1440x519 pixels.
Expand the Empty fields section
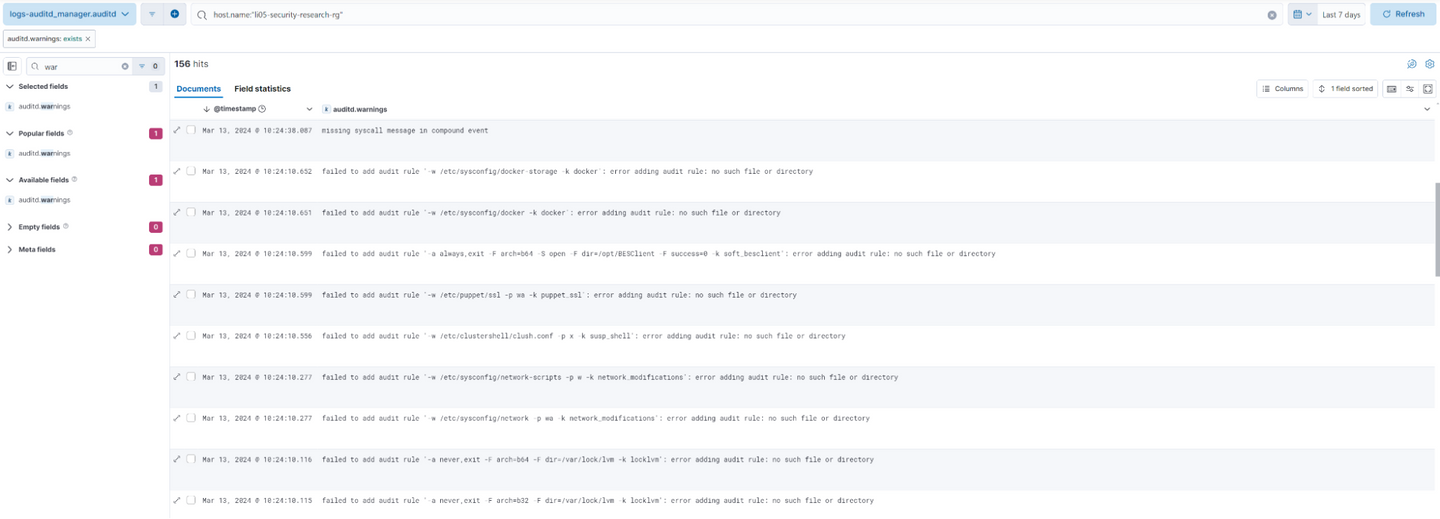pos(10,227)
